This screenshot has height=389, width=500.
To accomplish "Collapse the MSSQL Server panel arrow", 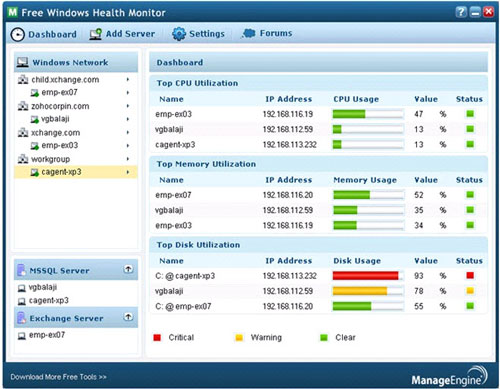I will pyautogui.click(x=128, y=269).
